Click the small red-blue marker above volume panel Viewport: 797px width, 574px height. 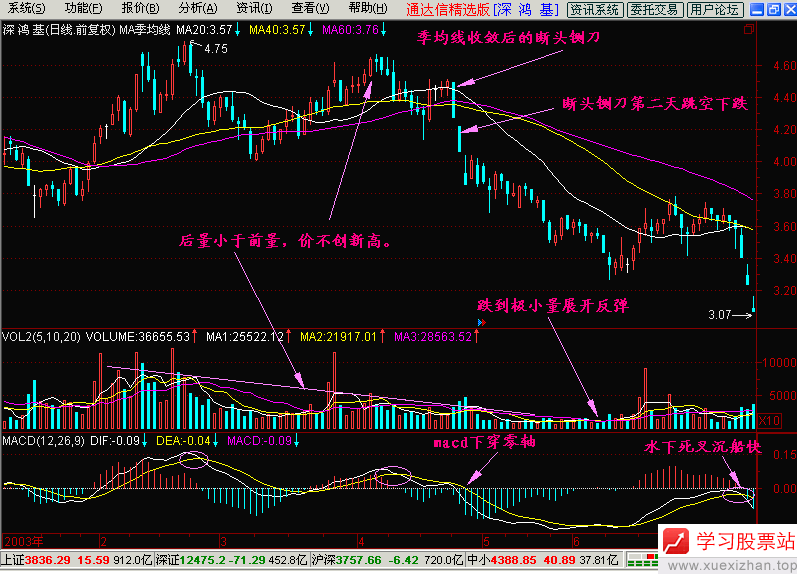tap(482, 322)
